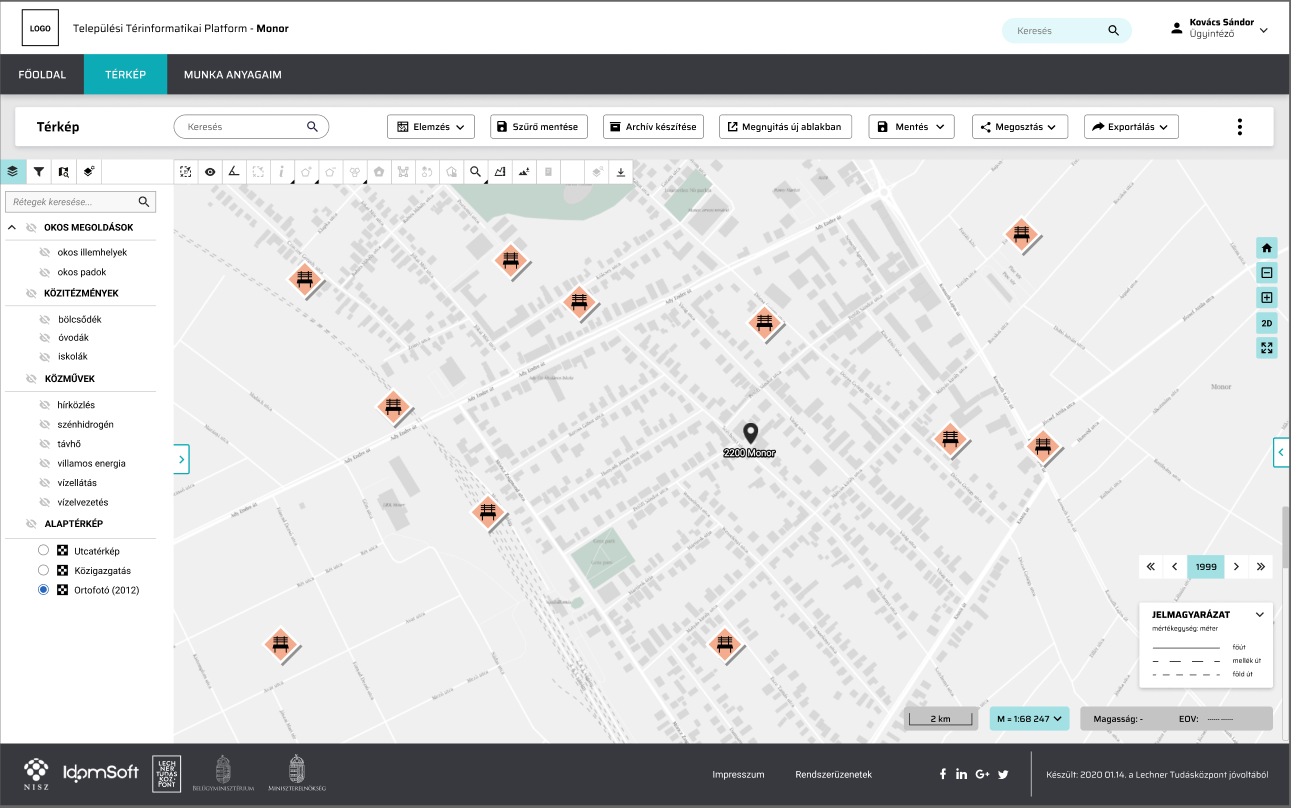Collapse the JELMAGYARÁZAT legend panel
Image resolution: width=1291 pixels, height=808 pixels.
[1260, 615]
